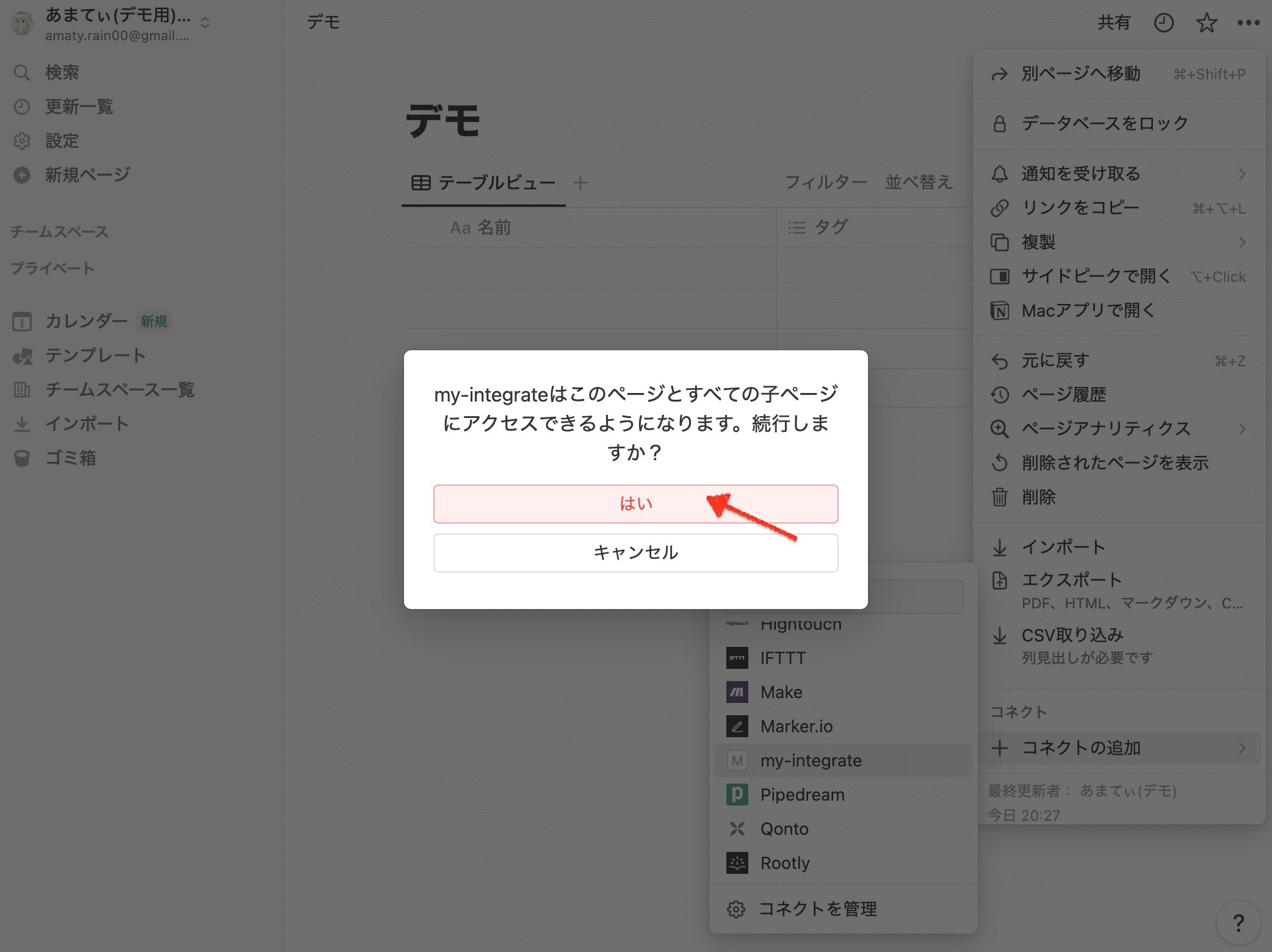Select my-integrate connection
Image resolution: width=1272 pixels, height=952 pixels.
point(843,760)
